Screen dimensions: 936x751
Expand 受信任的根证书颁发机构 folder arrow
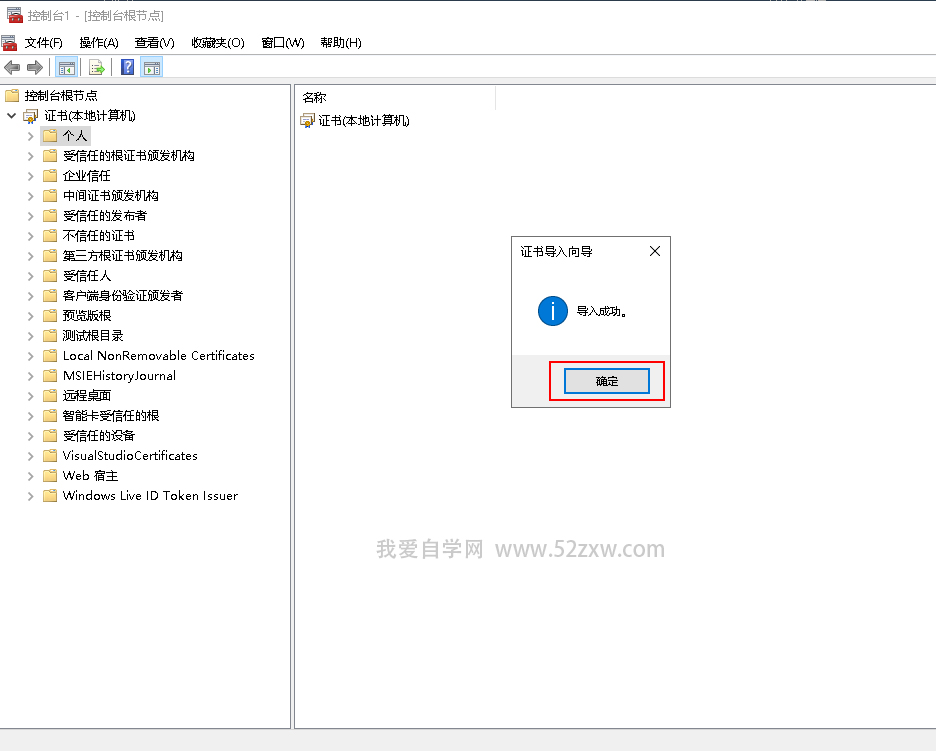pos(30,156)
